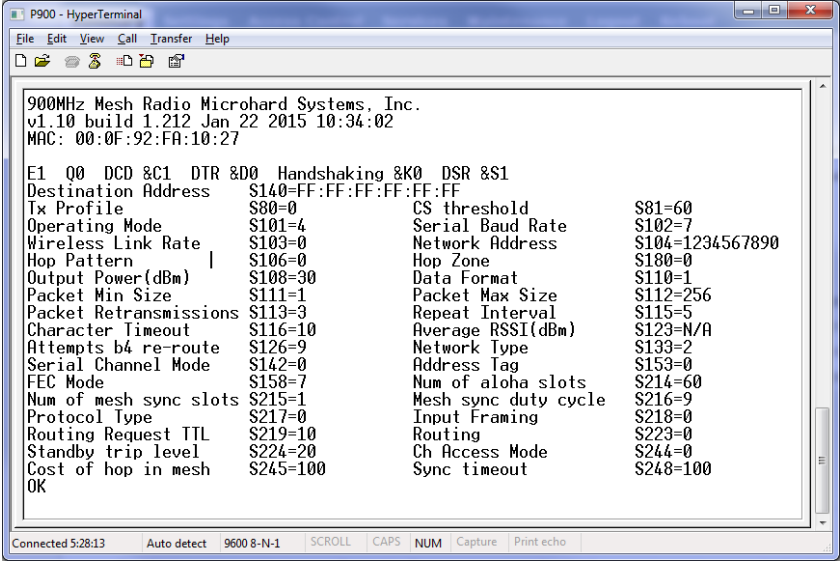Click the S123=N/A value
Image resolution: width=840 pixels, height=561 pixels.
(x=673, y=330)
